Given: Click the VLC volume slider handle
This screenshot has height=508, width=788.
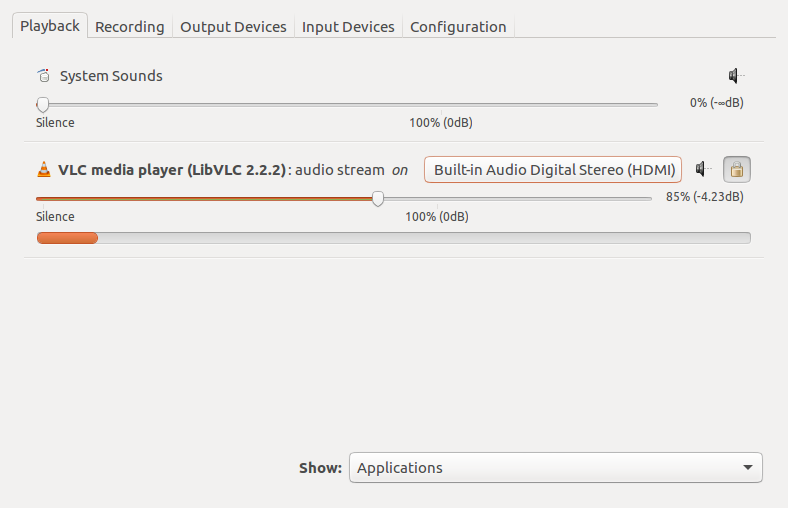Looking at the screenshot, I should (378, 198).
